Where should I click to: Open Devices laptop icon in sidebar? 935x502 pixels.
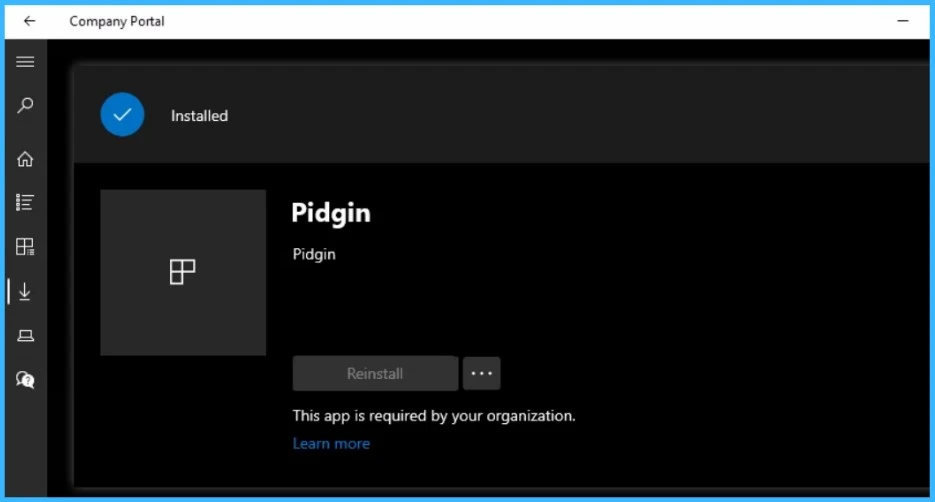[x=25, y=336]
